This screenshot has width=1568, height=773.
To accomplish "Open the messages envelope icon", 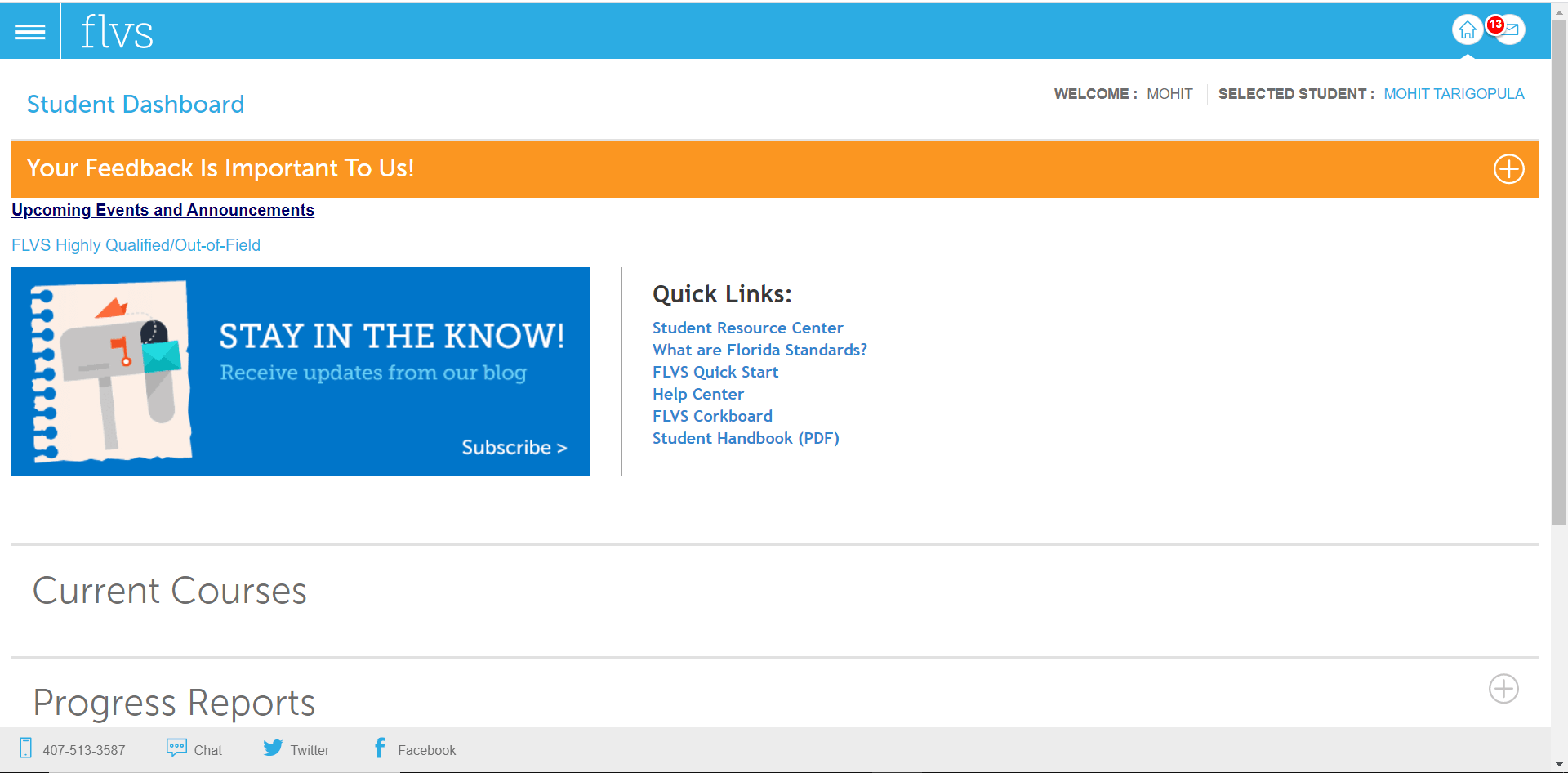I will pos(1511,30).
